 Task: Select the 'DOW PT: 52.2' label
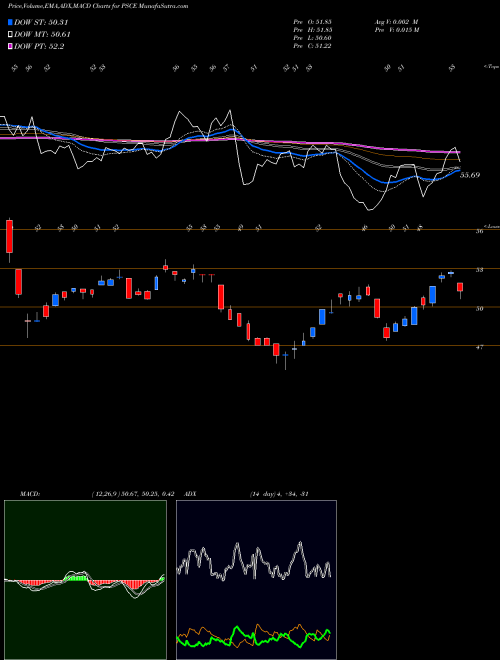(x=39, y=46)
